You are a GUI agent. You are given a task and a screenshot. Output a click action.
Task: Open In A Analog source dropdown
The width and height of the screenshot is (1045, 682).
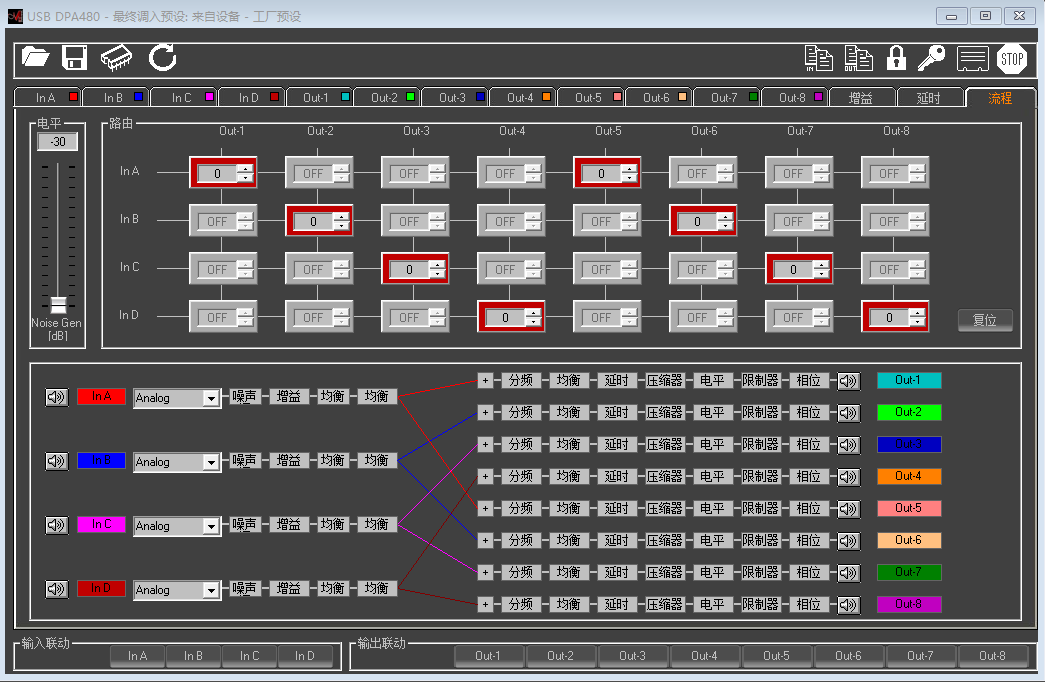pos(177,398)
